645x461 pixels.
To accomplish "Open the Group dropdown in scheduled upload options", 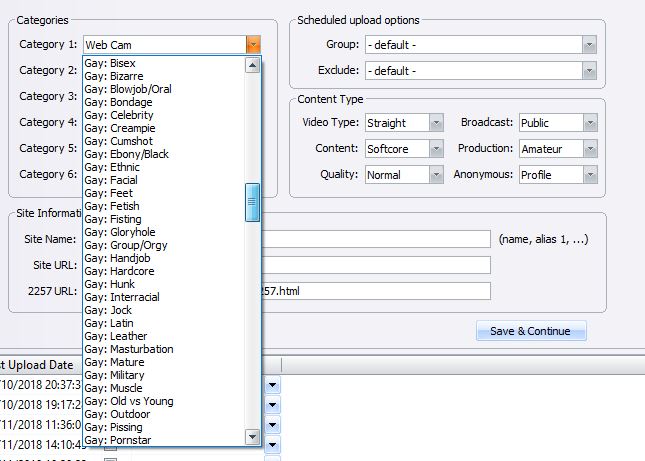I will [x=589, y=45].
